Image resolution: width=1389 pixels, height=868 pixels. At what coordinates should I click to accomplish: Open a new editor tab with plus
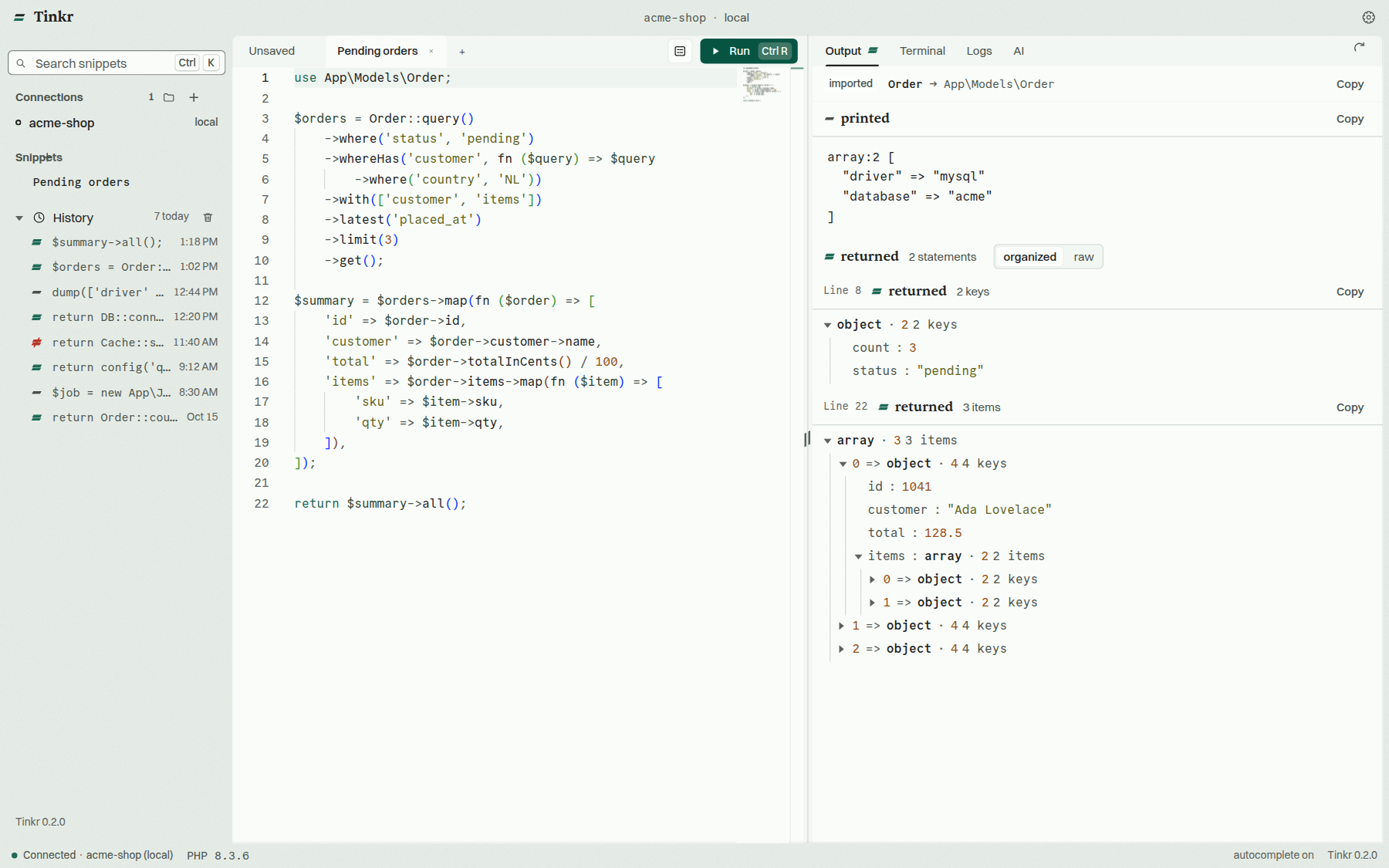pyautogui.click(x=462, y=52)
